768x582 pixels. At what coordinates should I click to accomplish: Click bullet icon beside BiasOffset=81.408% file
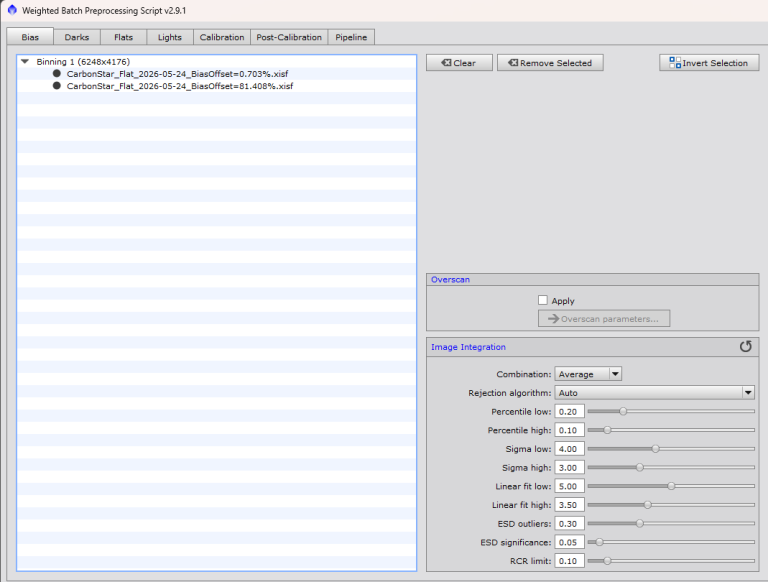(x=57, y=86)
